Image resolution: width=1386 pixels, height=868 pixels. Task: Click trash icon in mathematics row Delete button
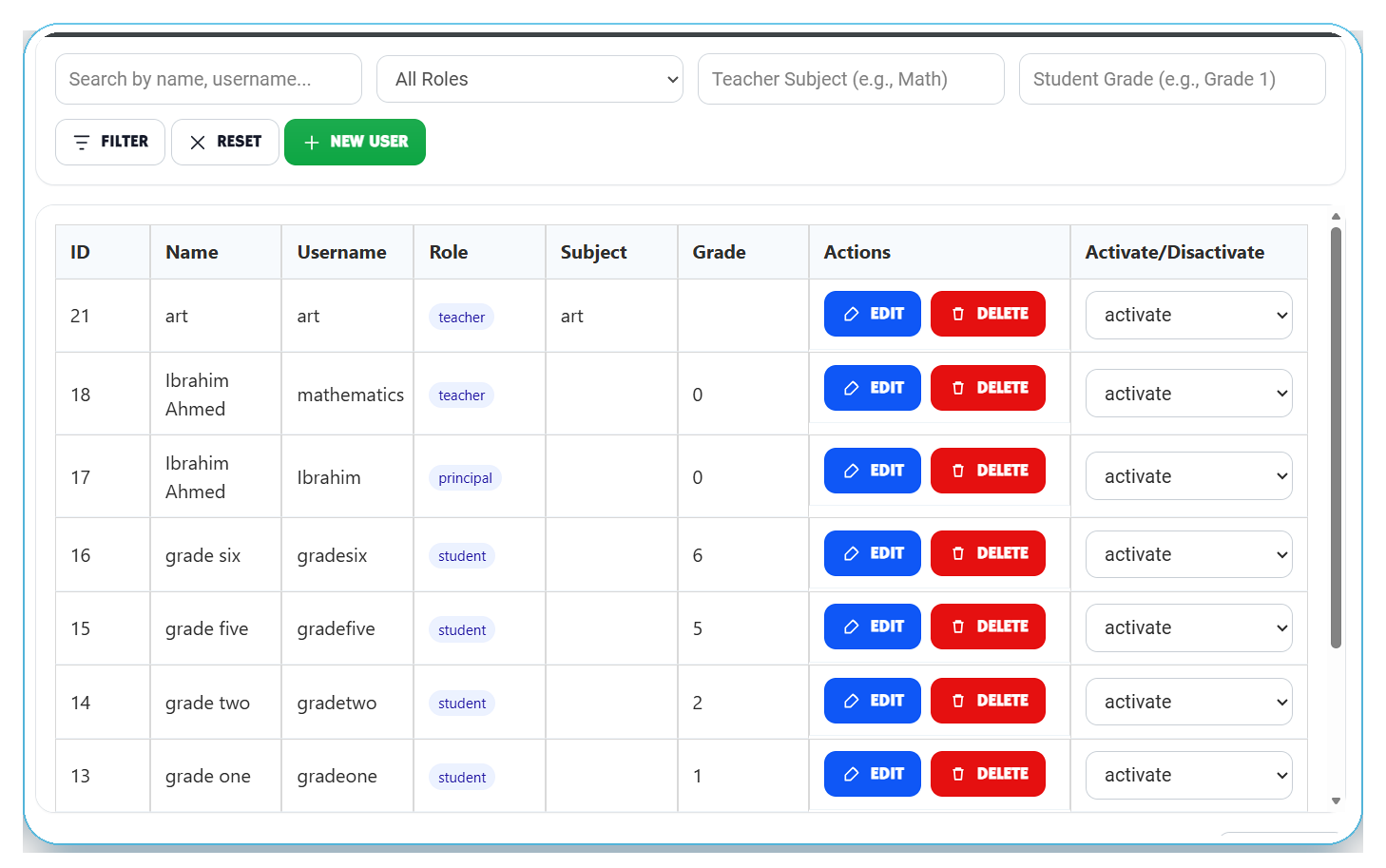(958, 388)
